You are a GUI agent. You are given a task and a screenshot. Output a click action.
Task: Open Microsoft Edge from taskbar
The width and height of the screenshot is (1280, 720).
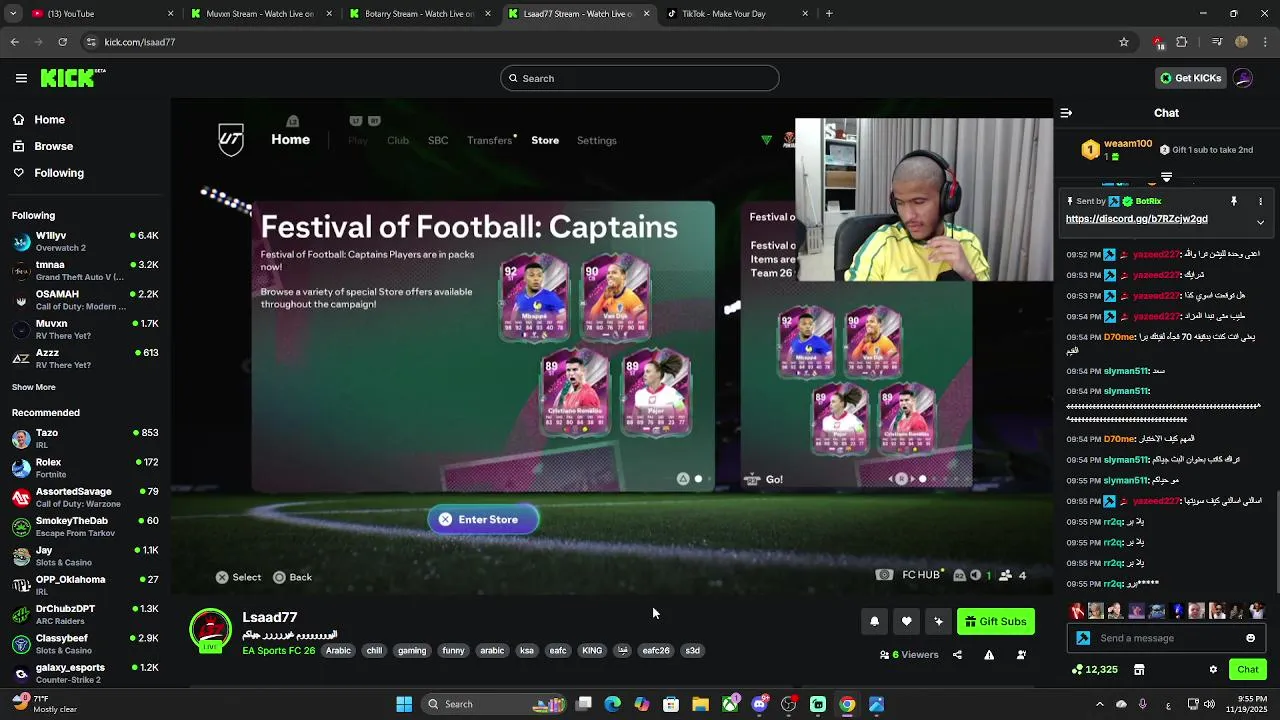point(613,704)
